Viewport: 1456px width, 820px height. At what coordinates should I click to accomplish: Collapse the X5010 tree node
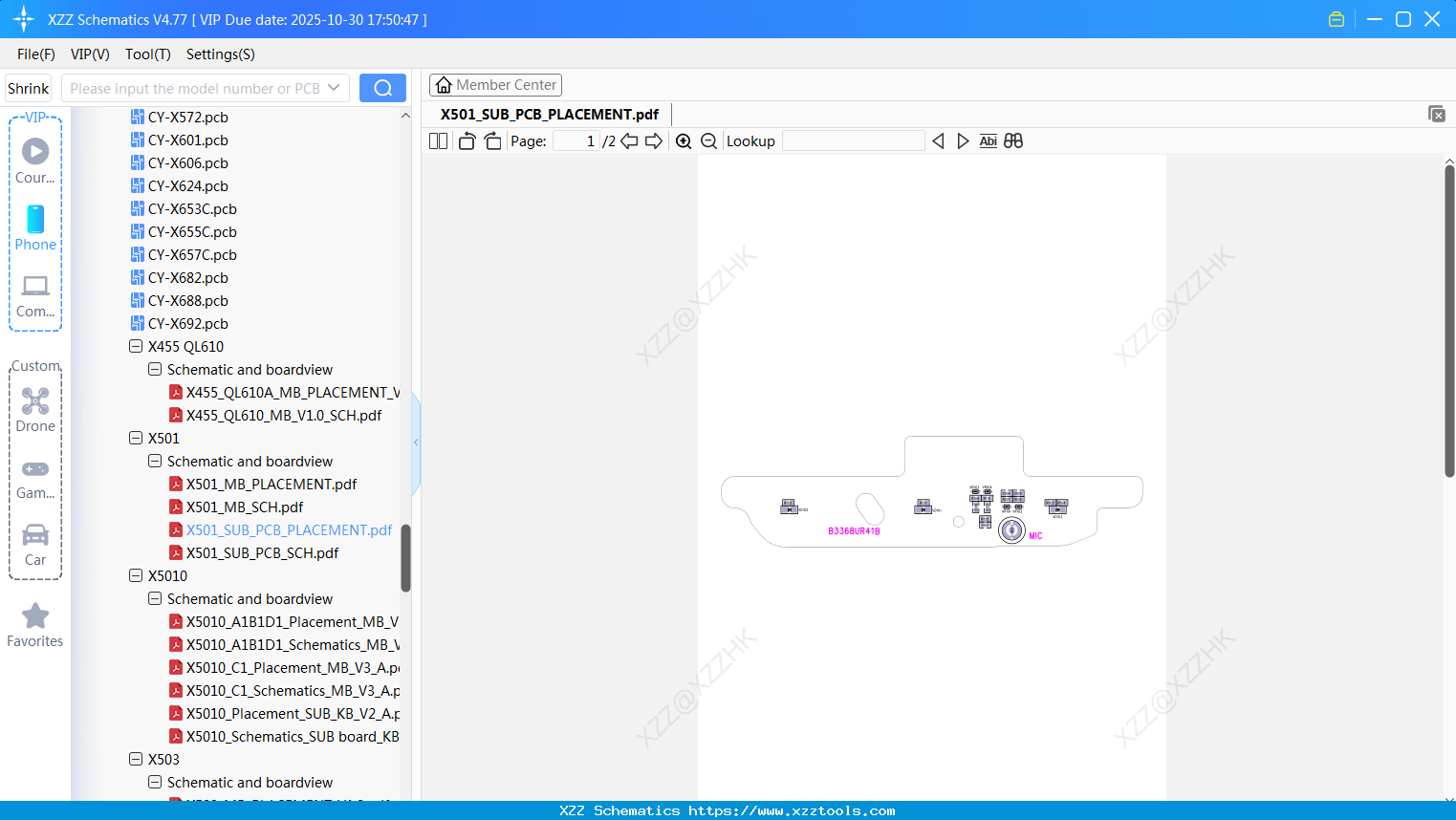[136, 575]
